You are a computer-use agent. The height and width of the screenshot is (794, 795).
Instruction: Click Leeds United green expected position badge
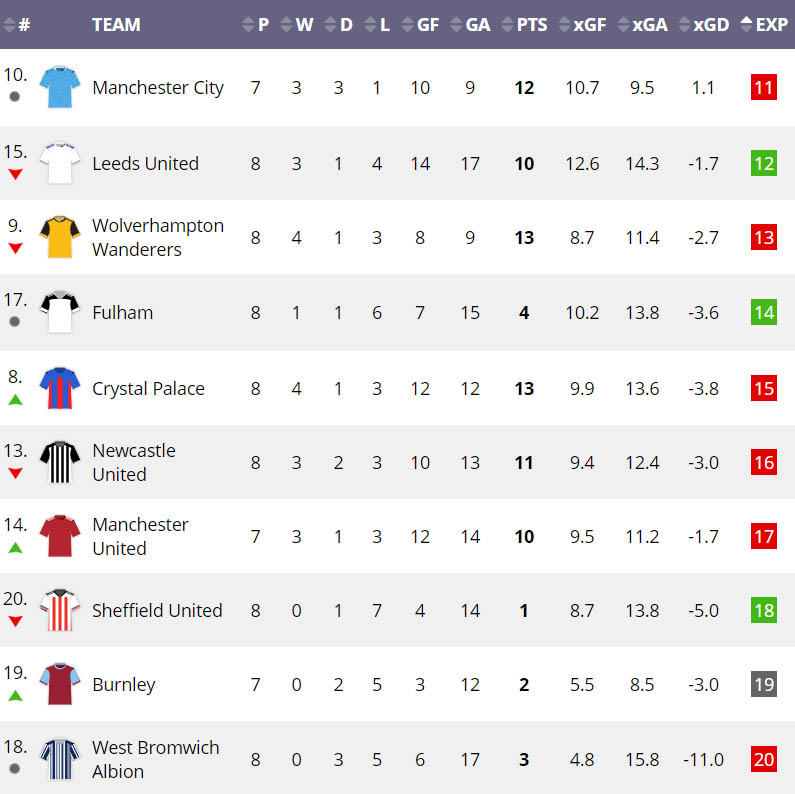click(764, 163)
